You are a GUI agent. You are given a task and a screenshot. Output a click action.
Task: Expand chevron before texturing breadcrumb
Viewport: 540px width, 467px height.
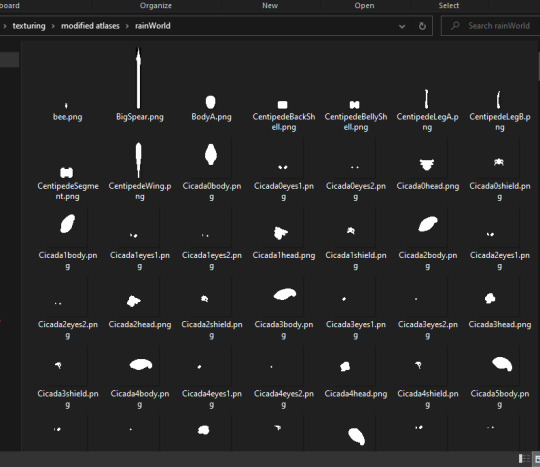click(x=5, y=26)
